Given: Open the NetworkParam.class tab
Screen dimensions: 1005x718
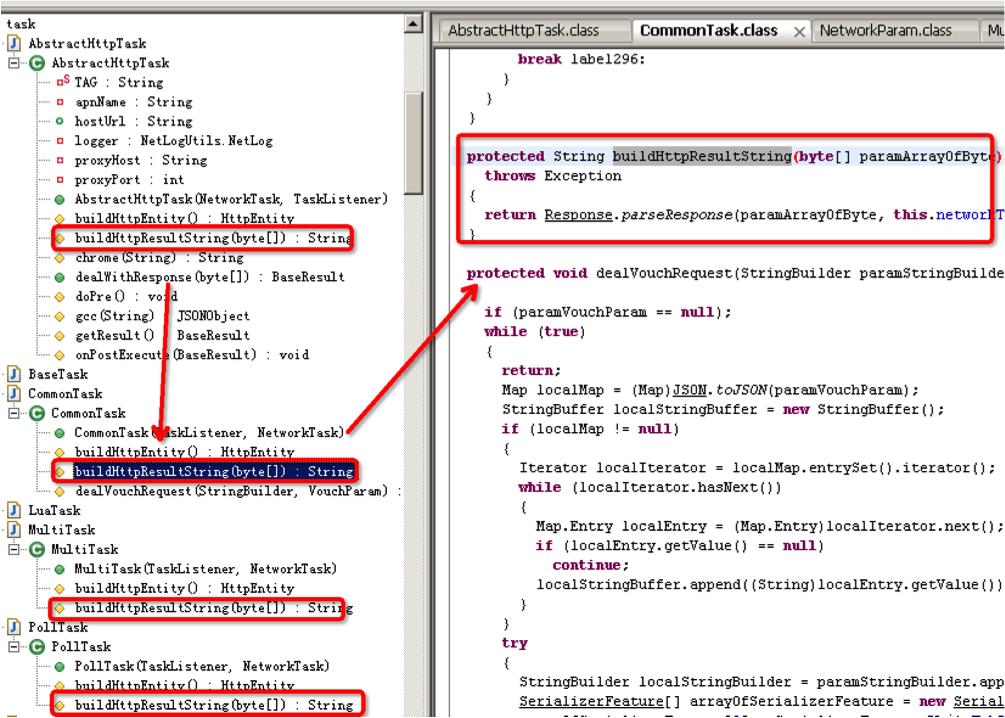Looking at the screenshot, I should tap(885, 30).
